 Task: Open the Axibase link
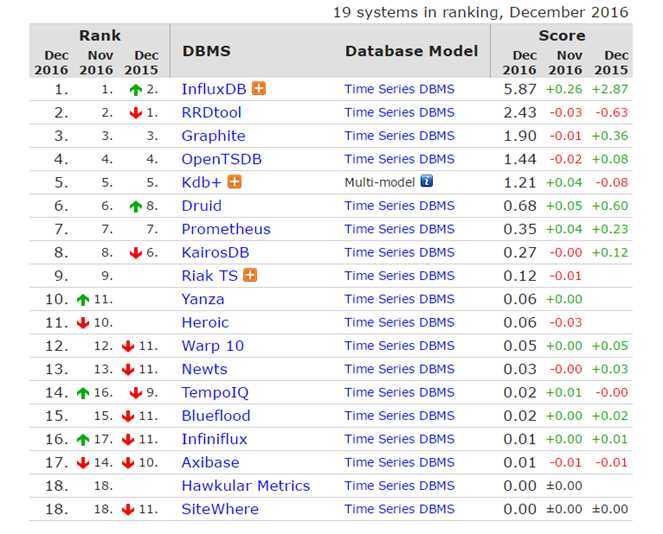(211, 463)
